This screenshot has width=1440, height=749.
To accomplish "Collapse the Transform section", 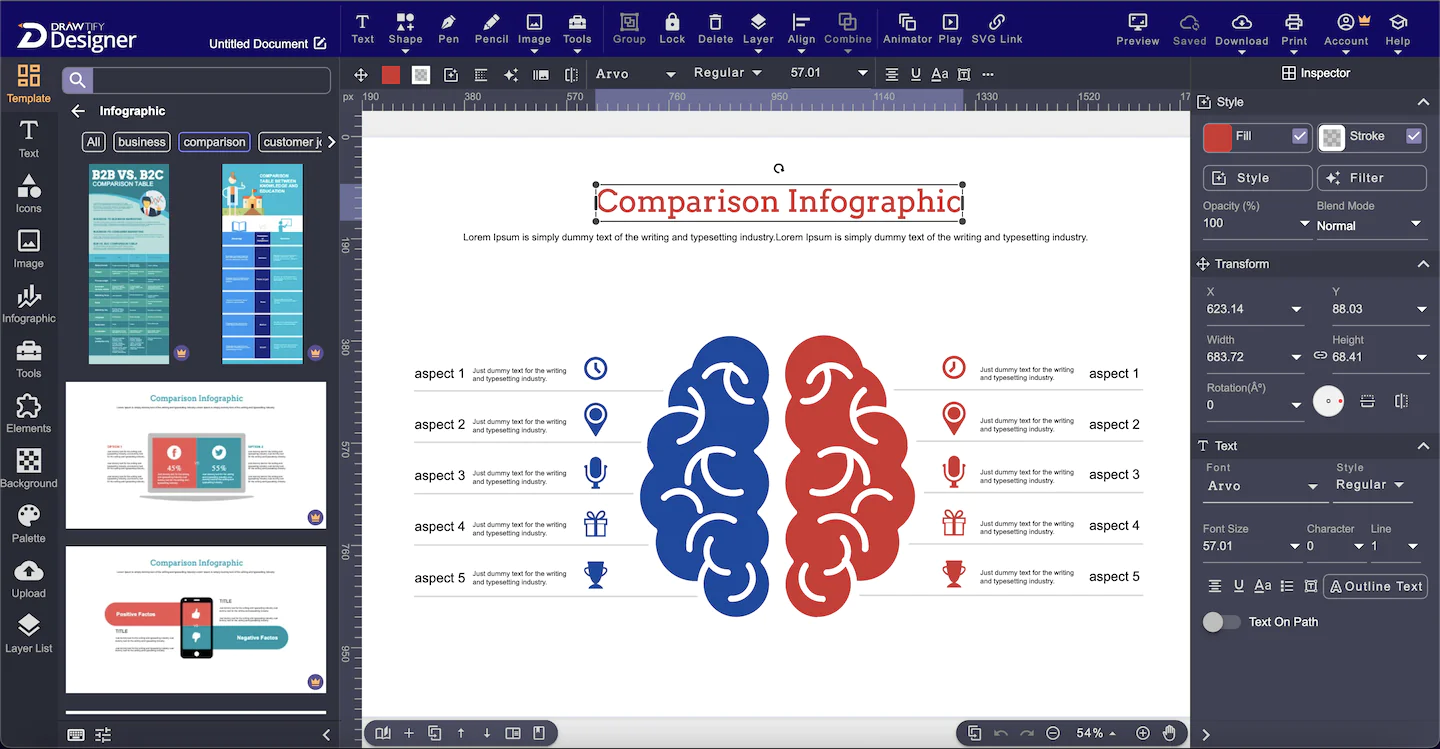I will (1423, 264).
